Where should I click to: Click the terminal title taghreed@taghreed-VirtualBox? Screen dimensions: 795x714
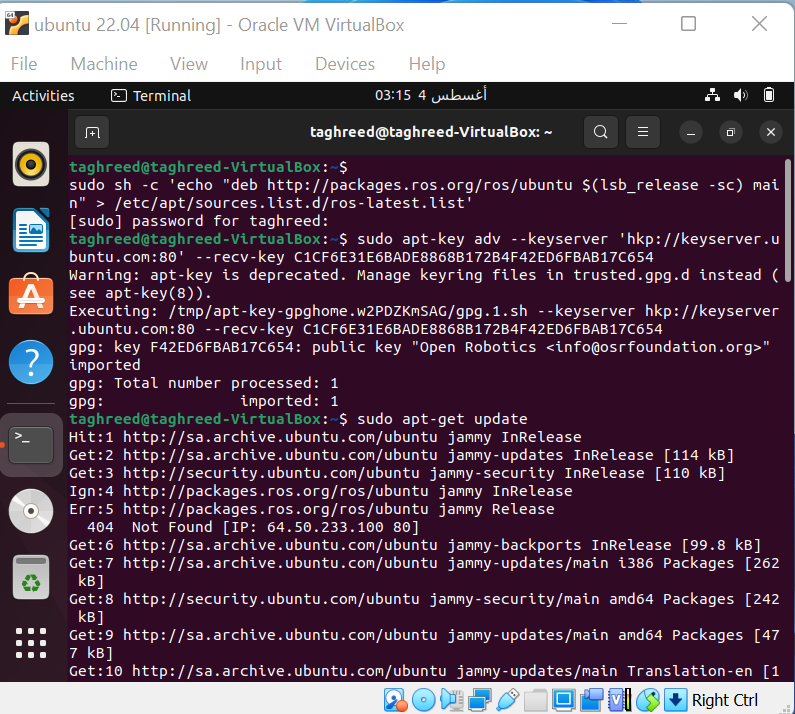[430, 132]
